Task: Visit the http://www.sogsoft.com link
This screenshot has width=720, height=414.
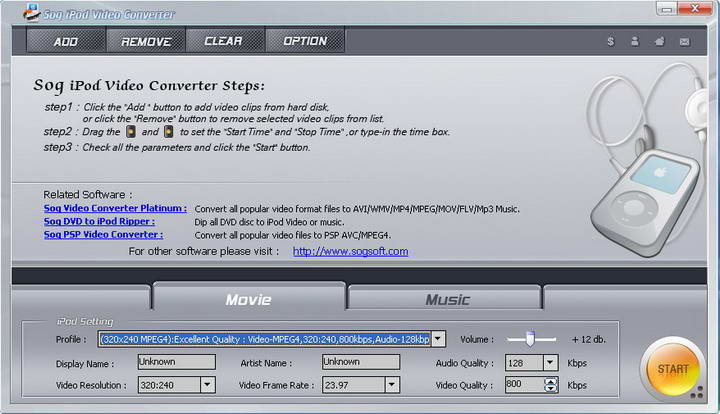Action: [350, 251]
